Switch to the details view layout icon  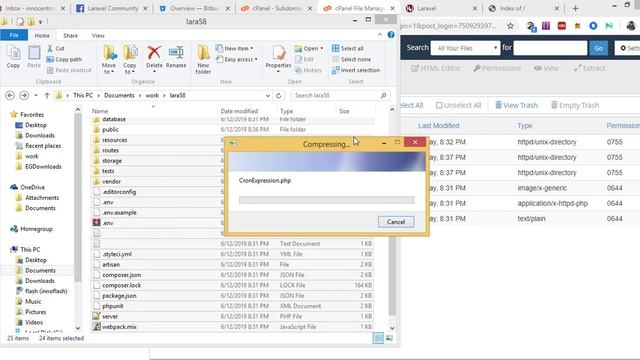(x=378, y=338)
